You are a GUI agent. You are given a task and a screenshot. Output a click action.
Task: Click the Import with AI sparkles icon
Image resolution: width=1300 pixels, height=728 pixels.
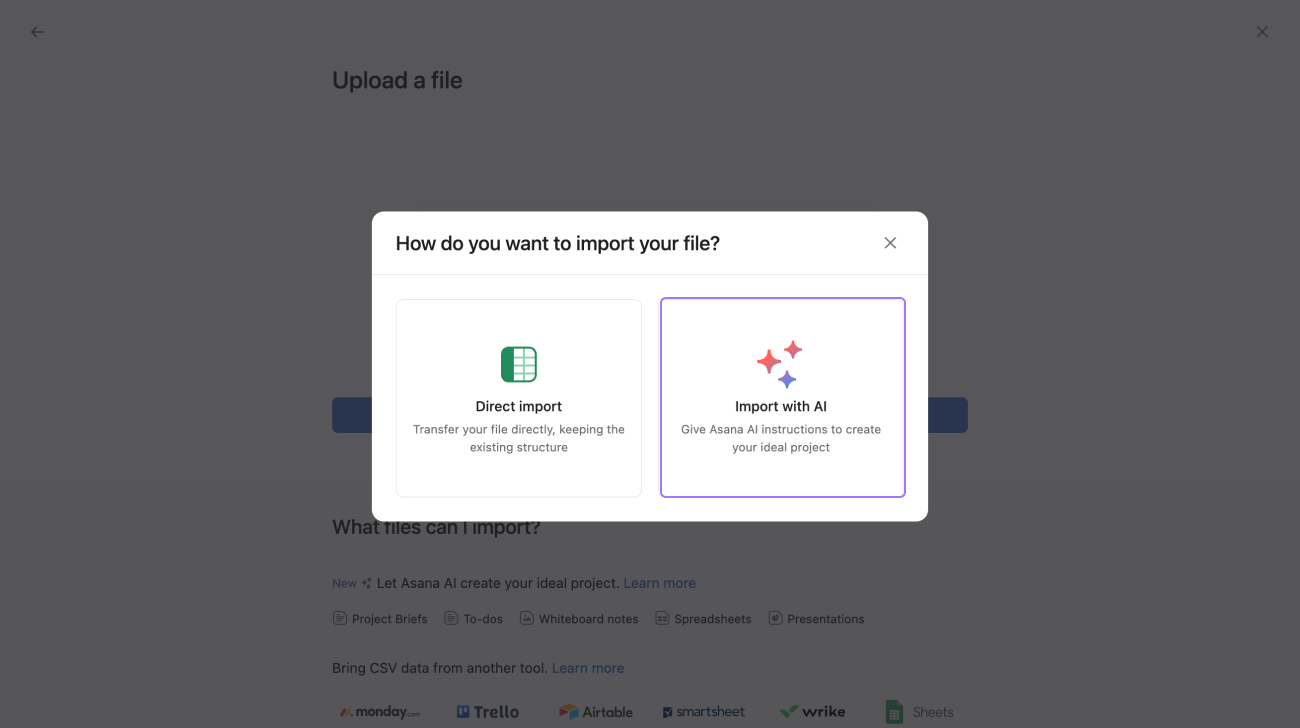[x=781, y=363]
